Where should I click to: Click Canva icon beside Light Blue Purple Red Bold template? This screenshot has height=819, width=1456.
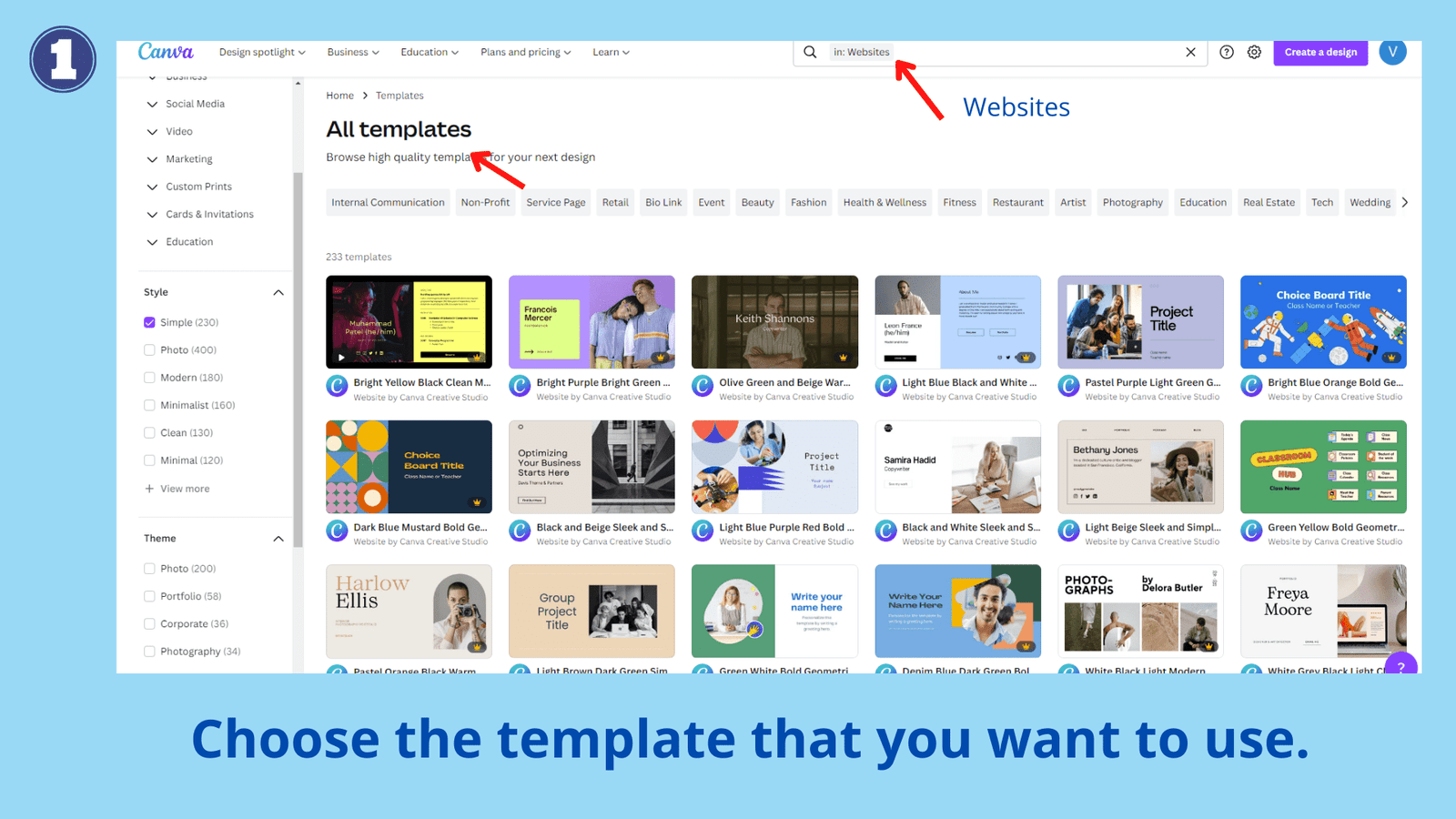click(x=703, y=531)
